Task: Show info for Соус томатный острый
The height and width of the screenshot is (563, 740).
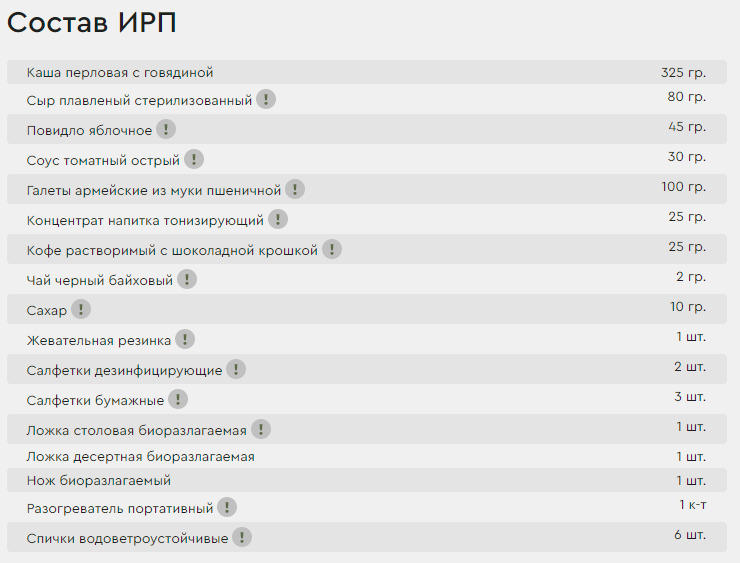Action: 193,159
